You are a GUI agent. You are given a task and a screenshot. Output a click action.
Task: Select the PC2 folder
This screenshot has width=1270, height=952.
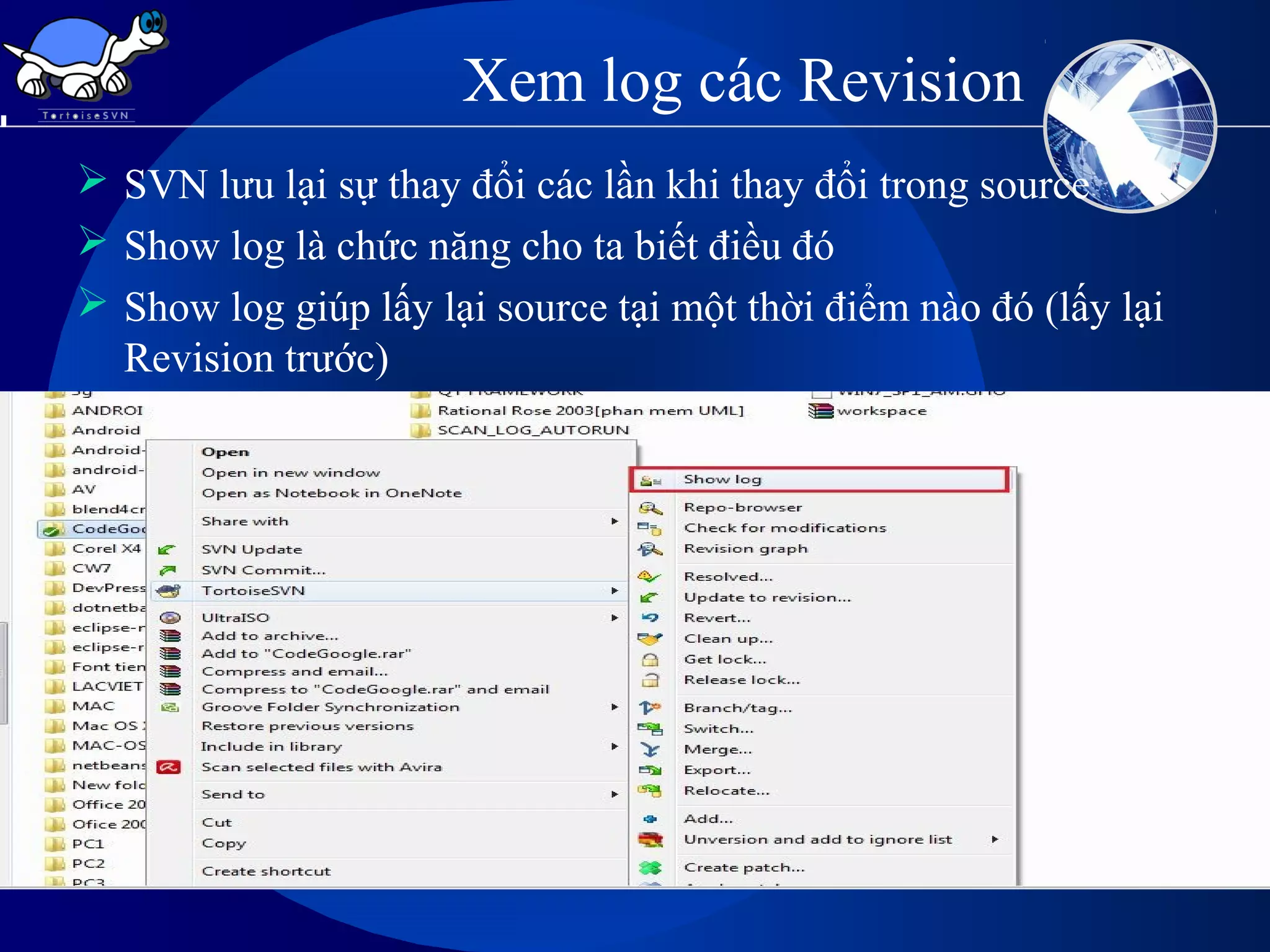(75, 864)
